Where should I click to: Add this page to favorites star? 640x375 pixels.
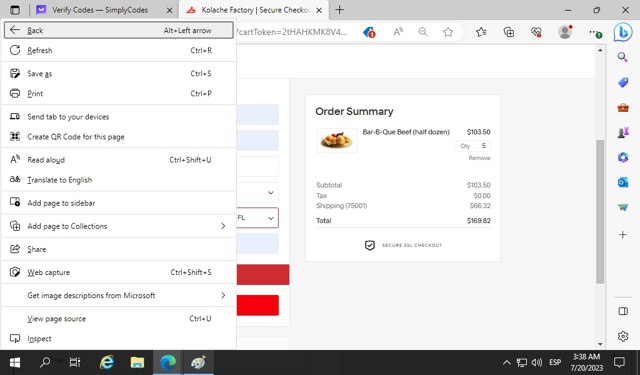click(448, 32)
